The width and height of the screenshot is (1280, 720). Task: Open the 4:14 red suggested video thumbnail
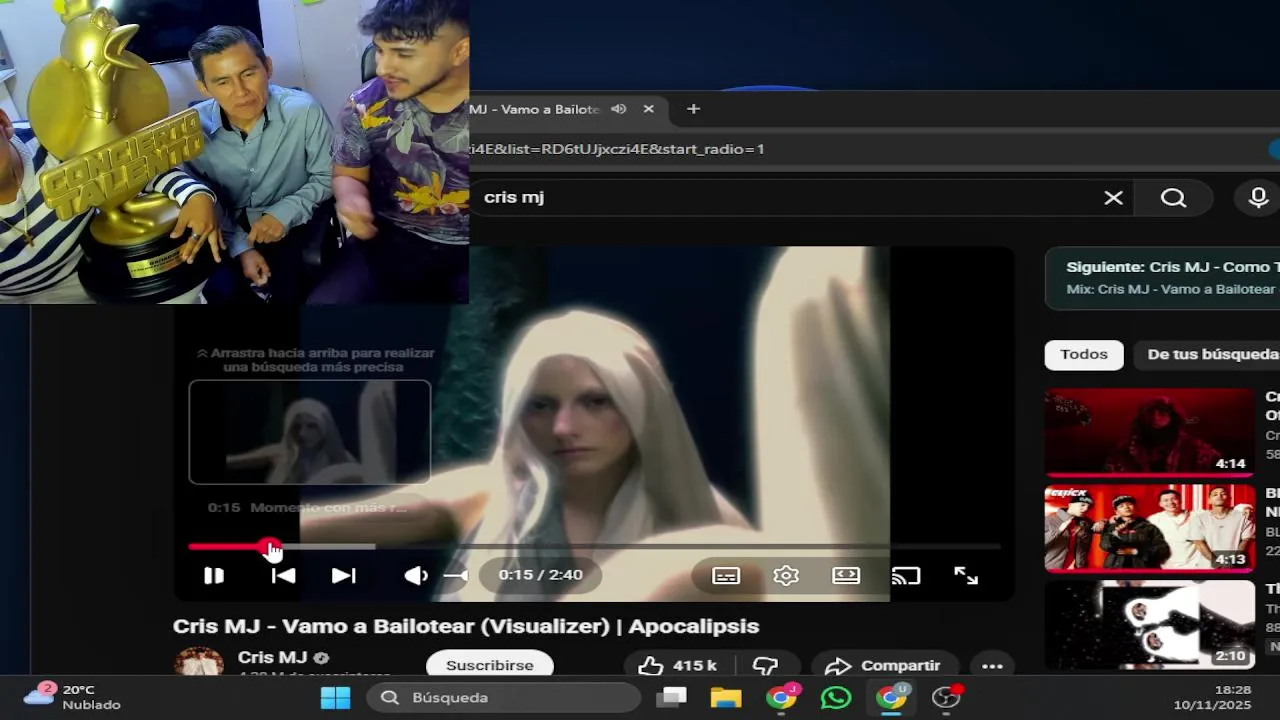pyautogui.click(x=1150, y=432)
